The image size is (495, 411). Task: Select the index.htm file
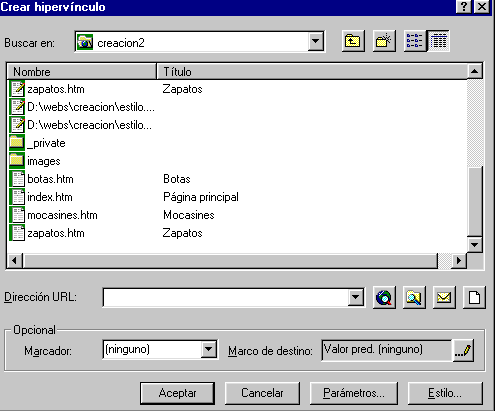click(x=50, y=197)
